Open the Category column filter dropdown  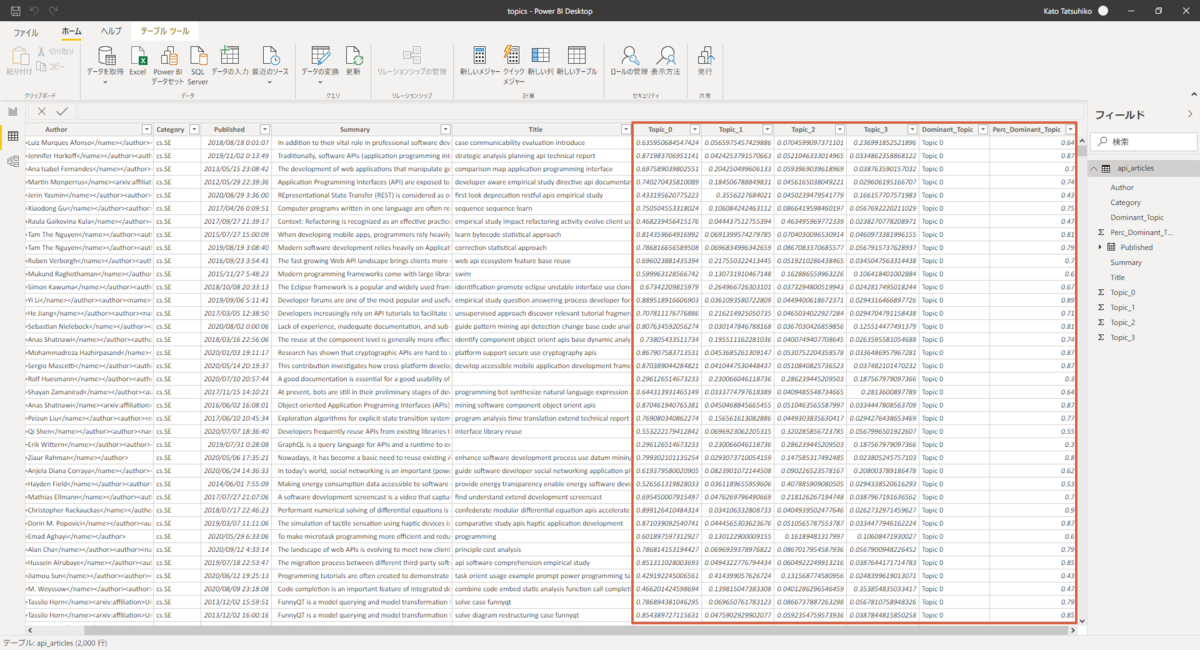[x=194, y=130]
